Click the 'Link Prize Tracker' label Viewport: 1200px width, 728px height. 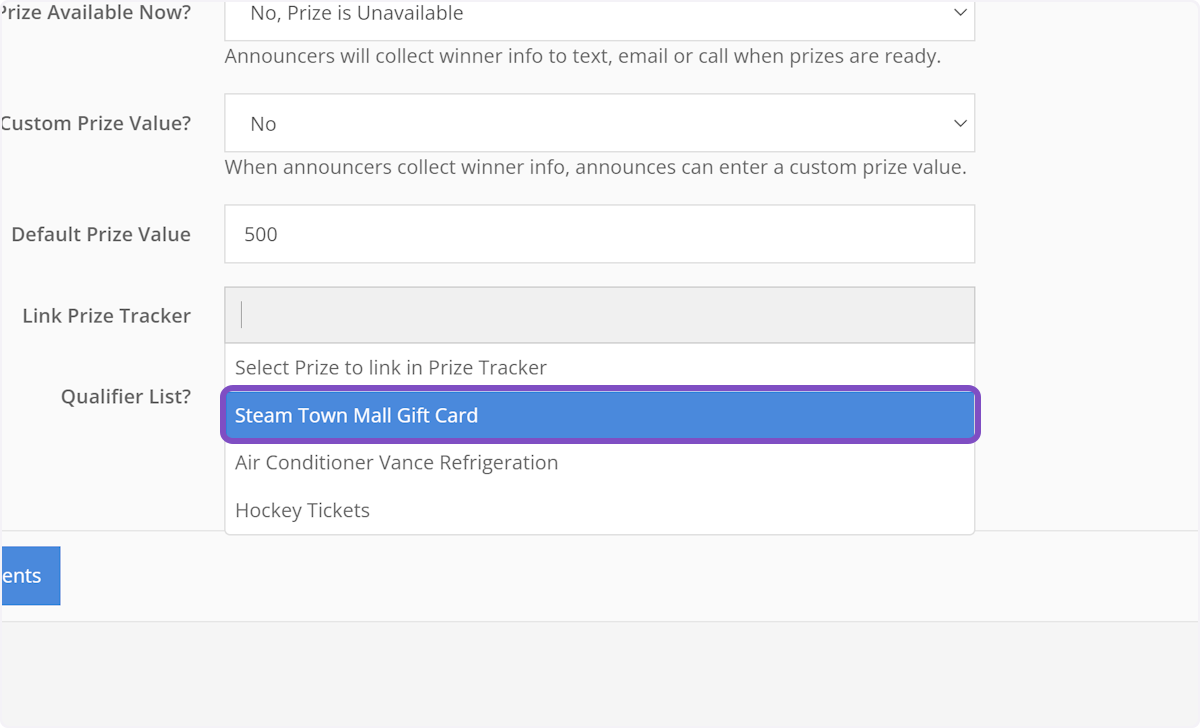106,316
